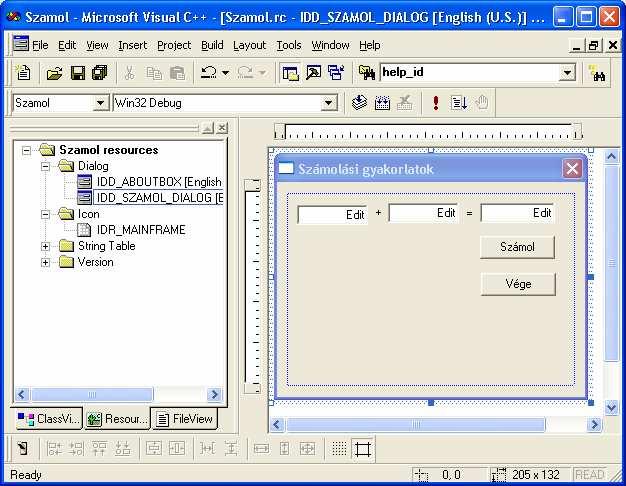Screen dimensions: 626x486
Task: Open the Layout menu
Action: pos(250,46)
